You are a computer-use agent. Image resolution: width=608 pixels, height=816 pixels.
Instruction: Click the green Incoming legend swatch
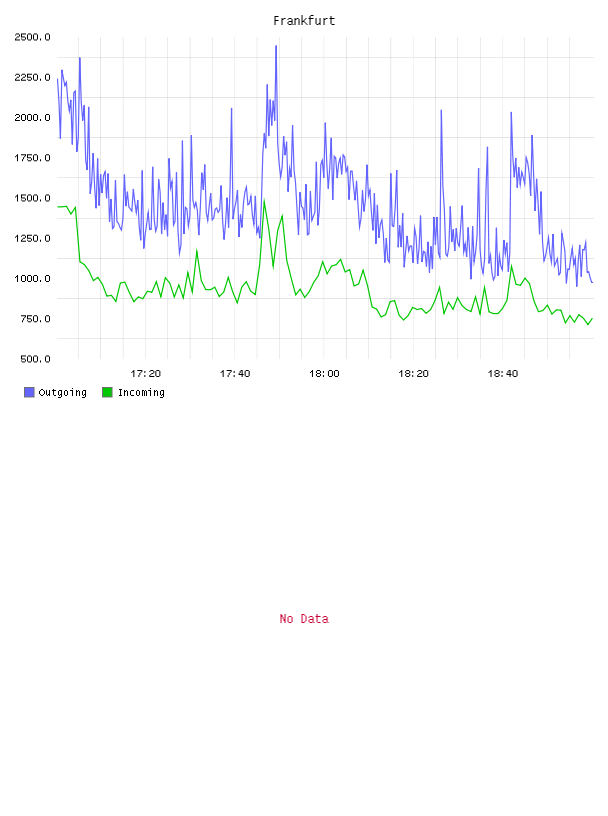coord(107,392)
